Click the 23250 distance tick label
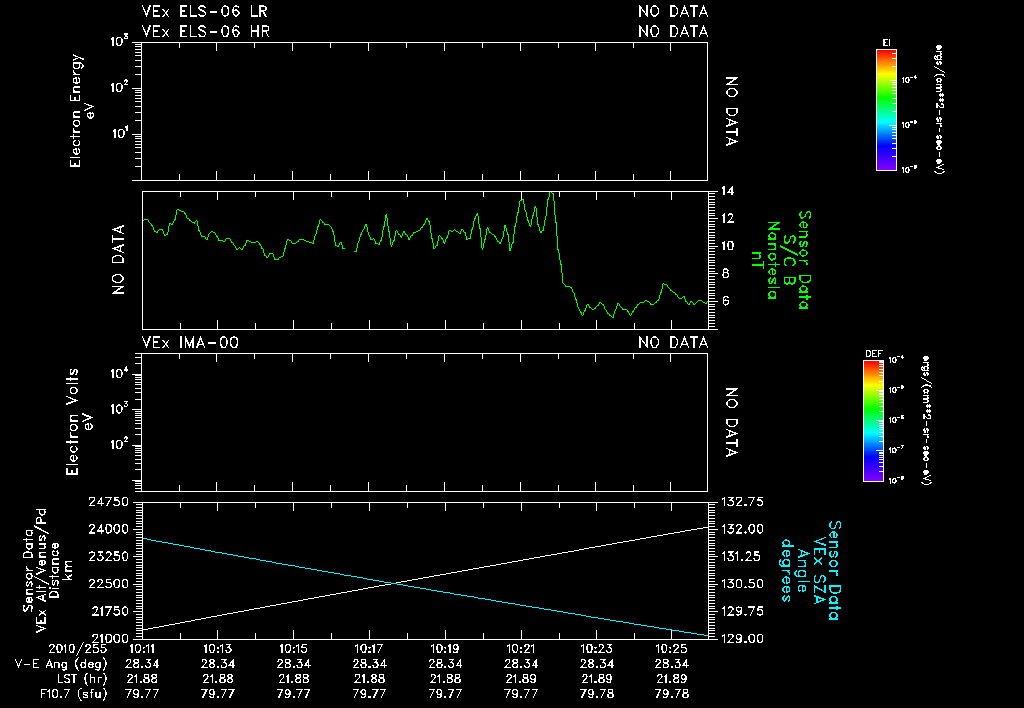 108,556
